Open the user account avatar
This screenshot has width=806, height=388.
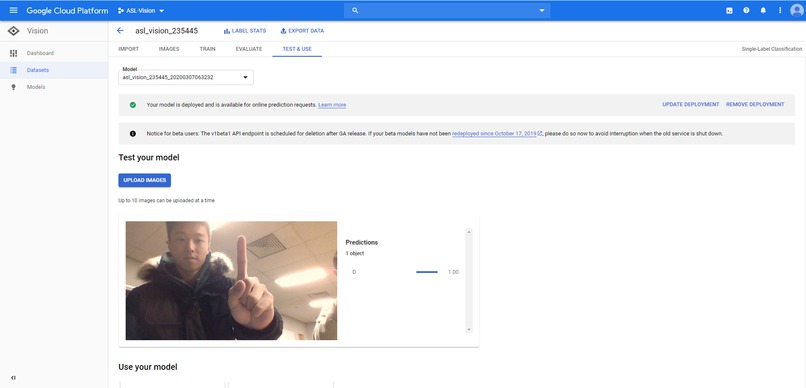(x=797, y=10)
